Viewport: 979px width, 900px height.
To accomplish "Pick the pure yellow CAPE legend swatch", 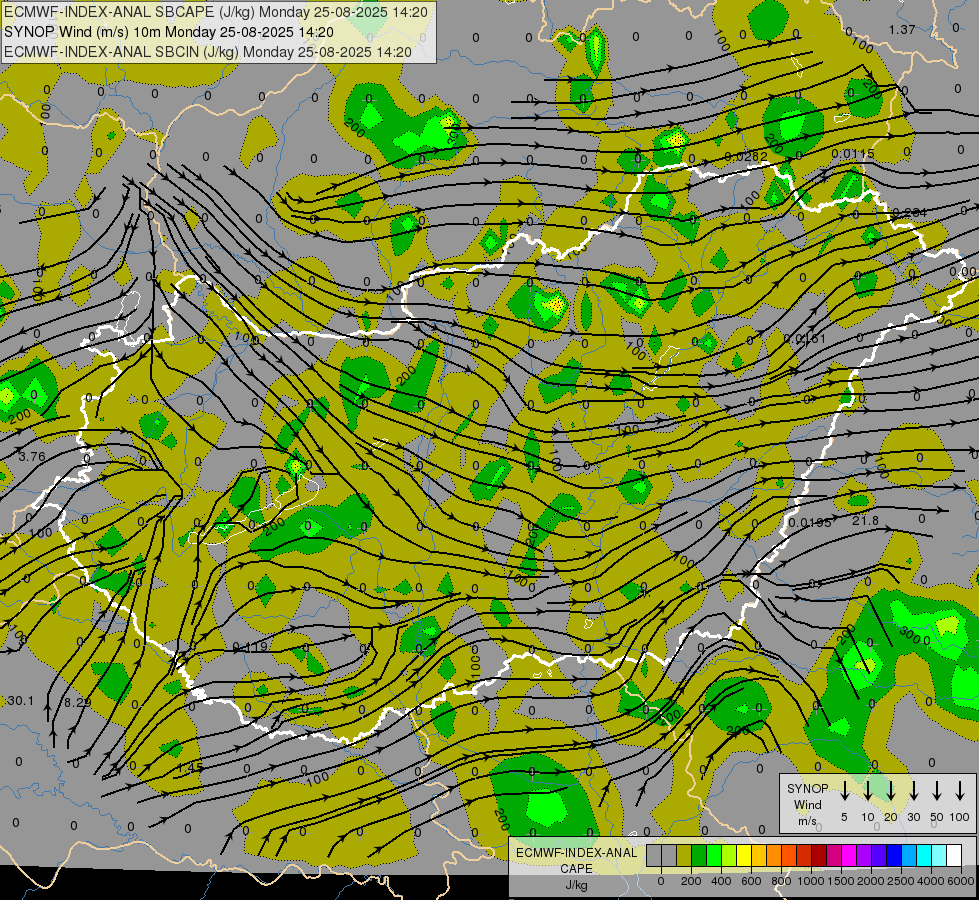I will click(x=744, y=856).
